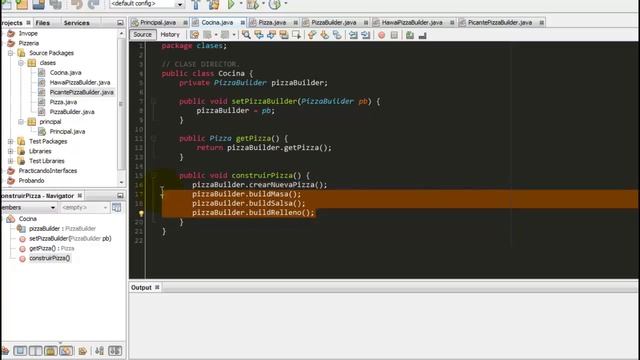Click the Uncomment code icon
Viewport: 640px width, 360px height.
pyautogui.click(x=422, y=35)
